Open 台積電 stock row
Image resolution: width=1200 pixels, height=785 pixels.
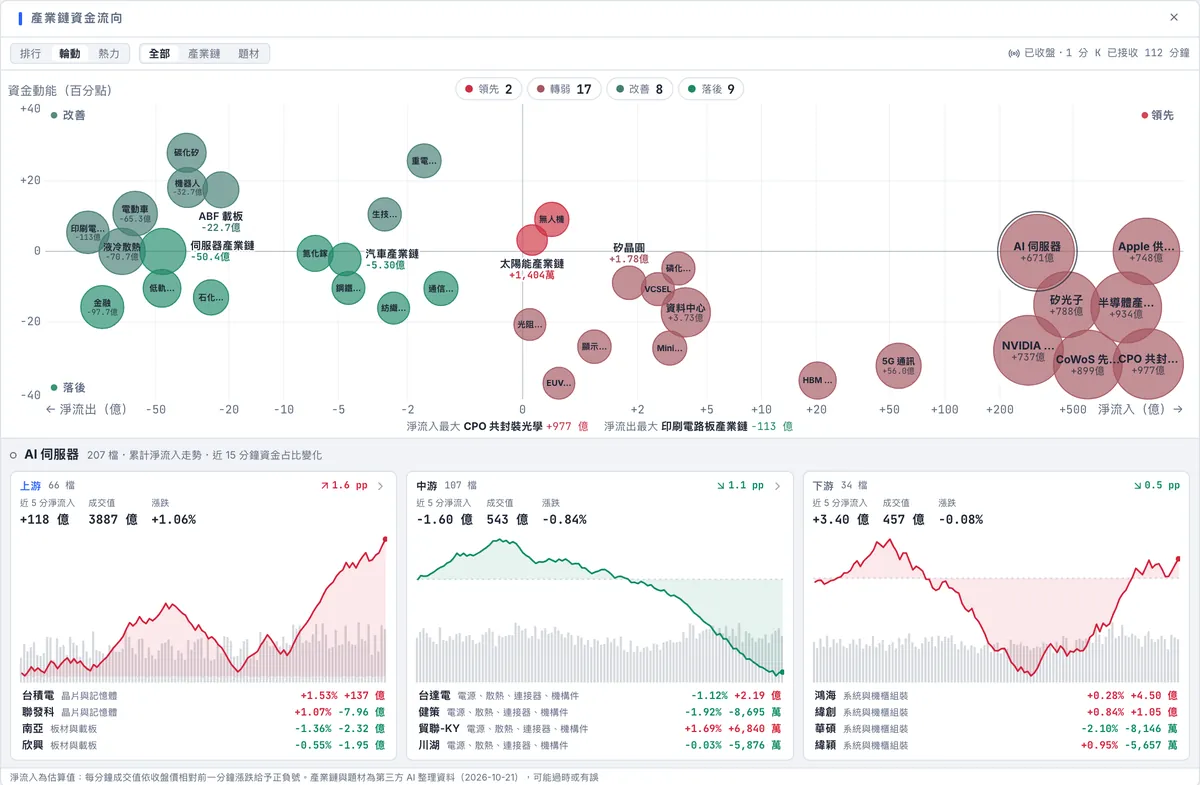point(203,695)
